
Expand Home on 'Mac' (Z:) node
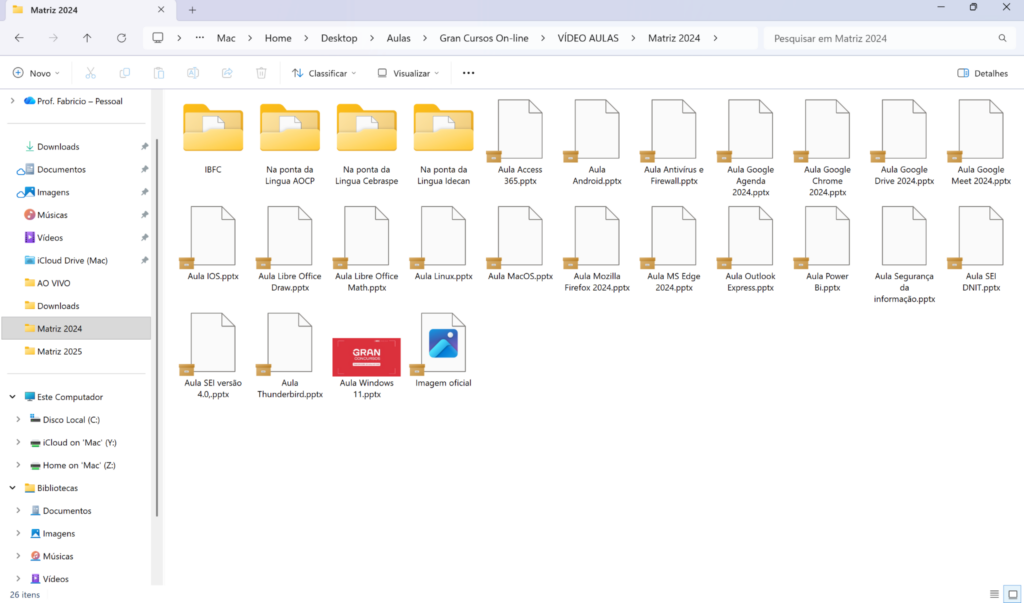(x=18, y=465)
